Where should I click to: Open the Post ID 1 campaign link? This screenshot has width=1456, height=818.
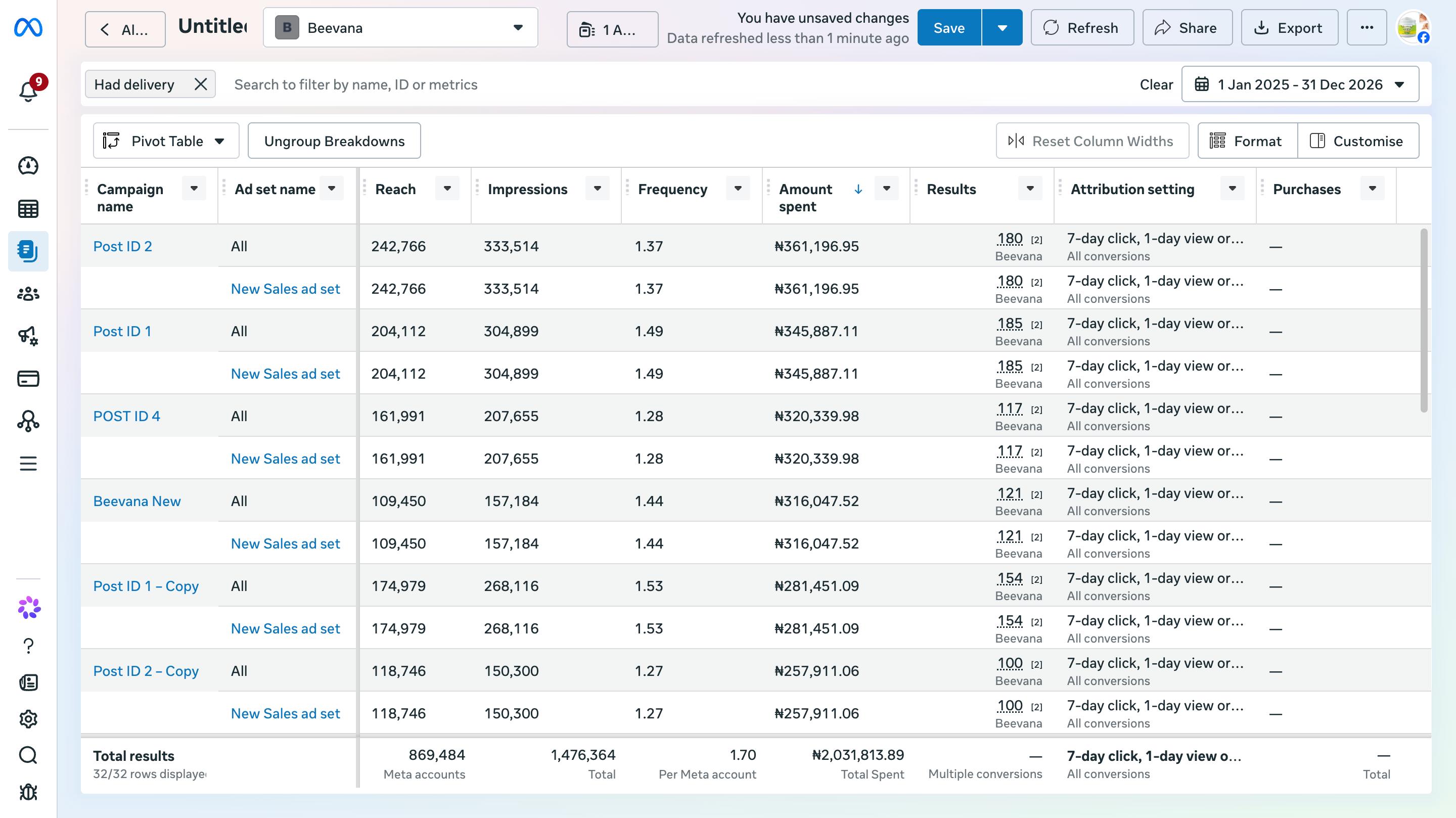(x=122, y=331)
